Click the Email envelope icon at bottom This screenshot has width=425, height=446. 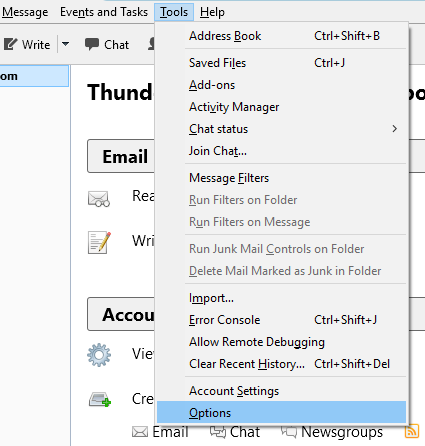tap(140, 432)
